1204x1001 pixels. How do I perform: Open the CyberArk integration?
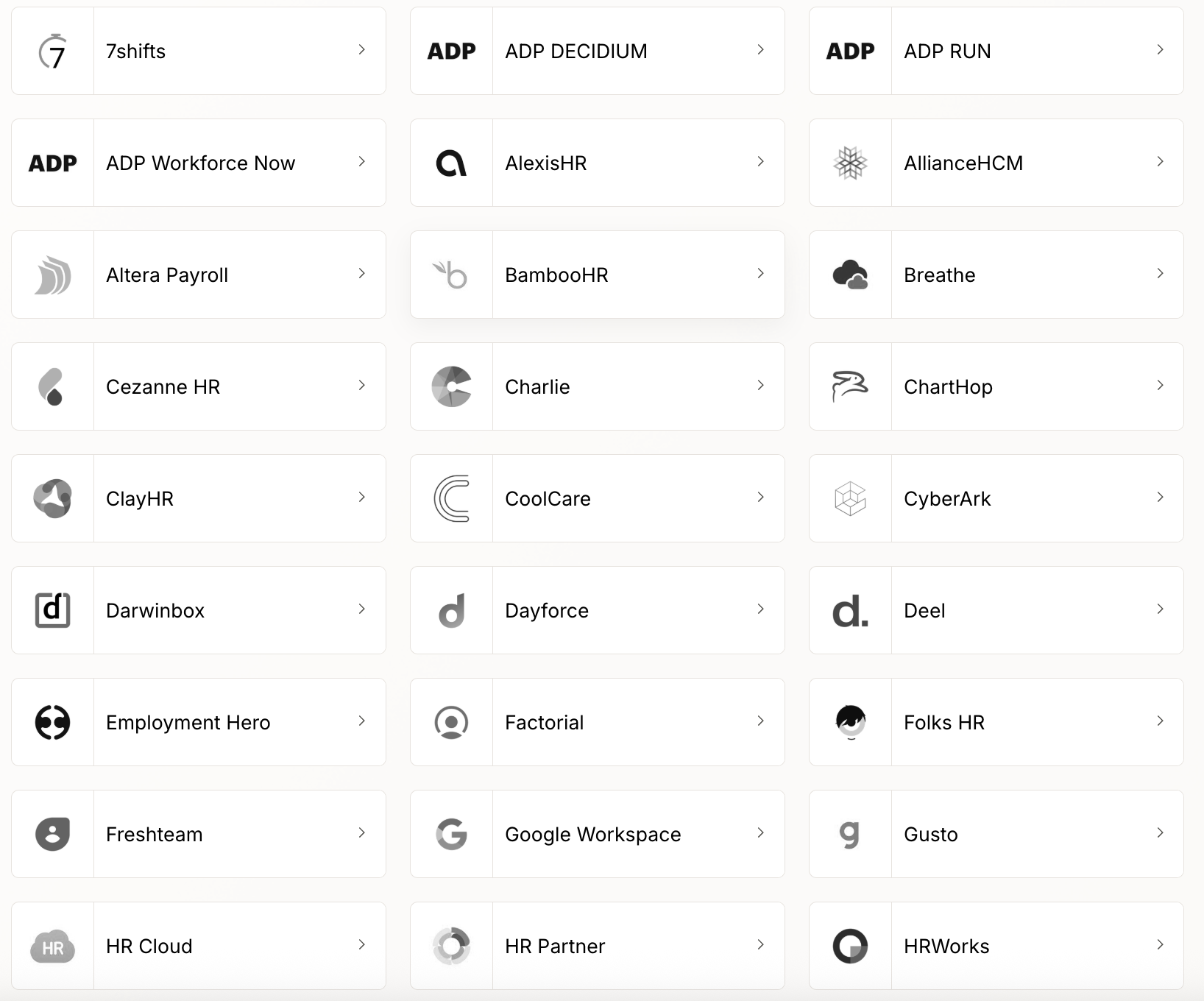[996, 498]
